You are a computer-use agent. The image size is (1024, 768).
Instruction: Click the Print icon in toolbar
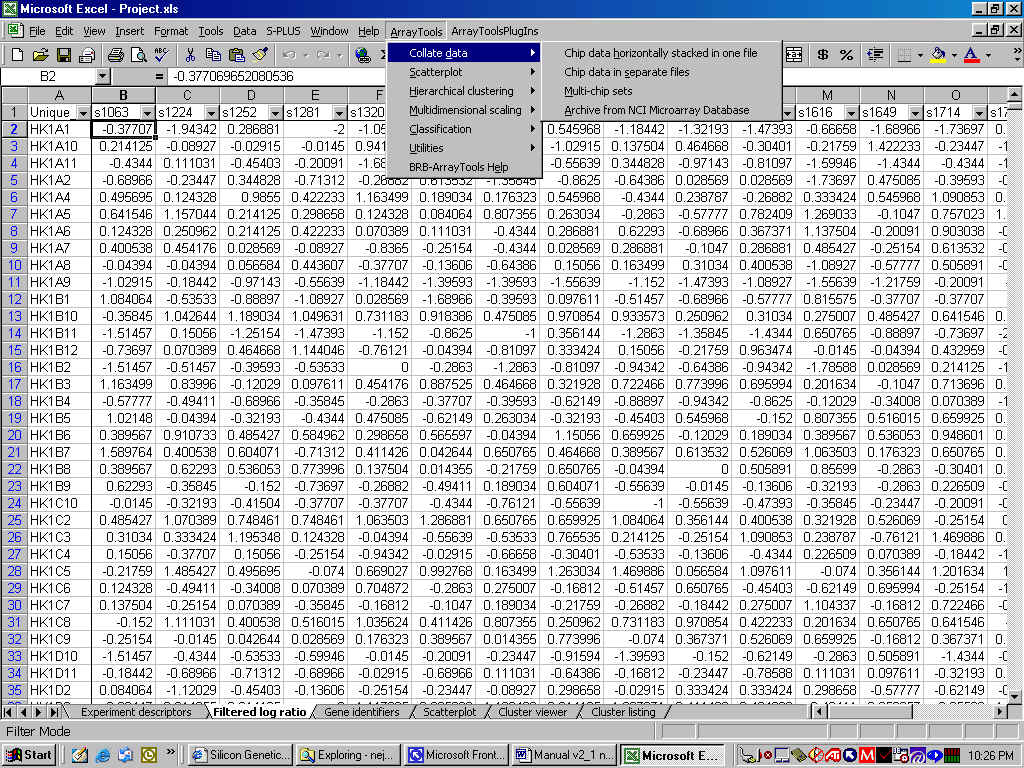click(115, 55)
